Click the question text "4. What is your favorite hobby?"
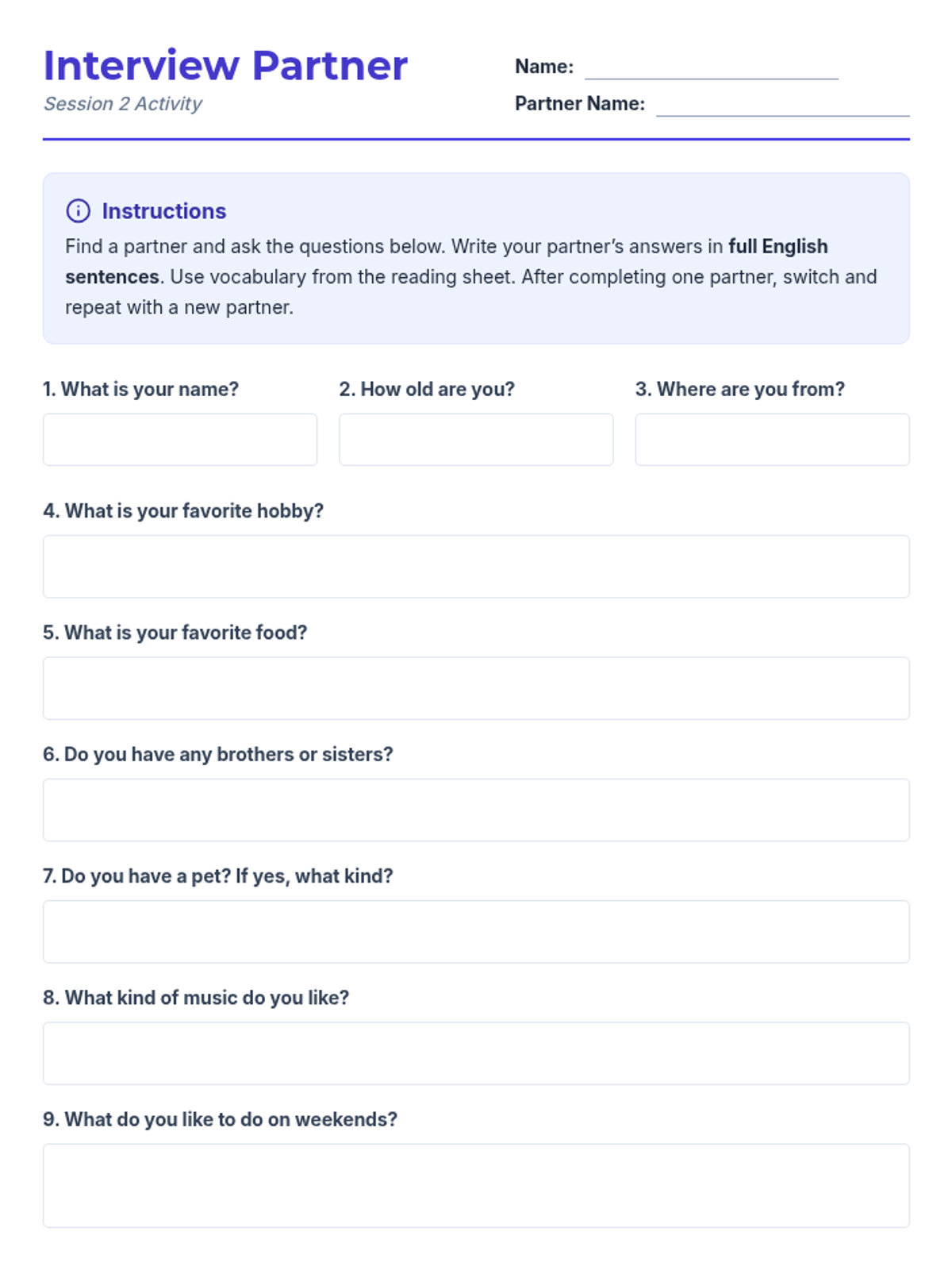Viewport: 952px width, 1270px height. (x=183, y=511)
